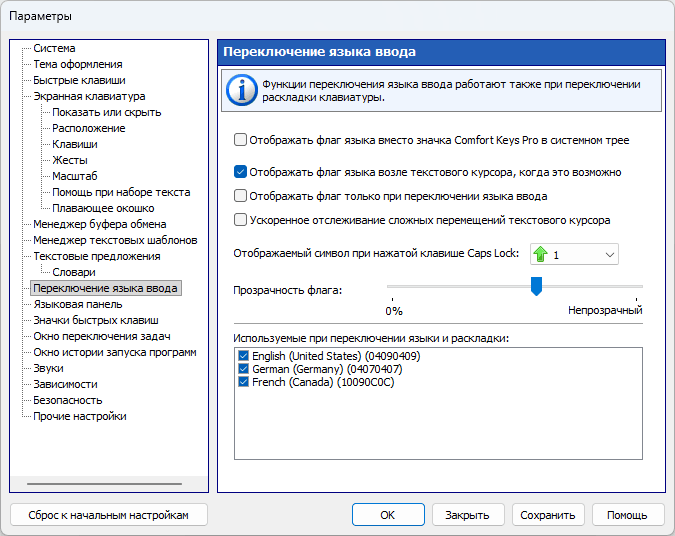The height and width of the screenshot is (536, 675).
Task: Open Caps Lock symbol dropdown
Action: pyautogui.click(x=574, y=254)
